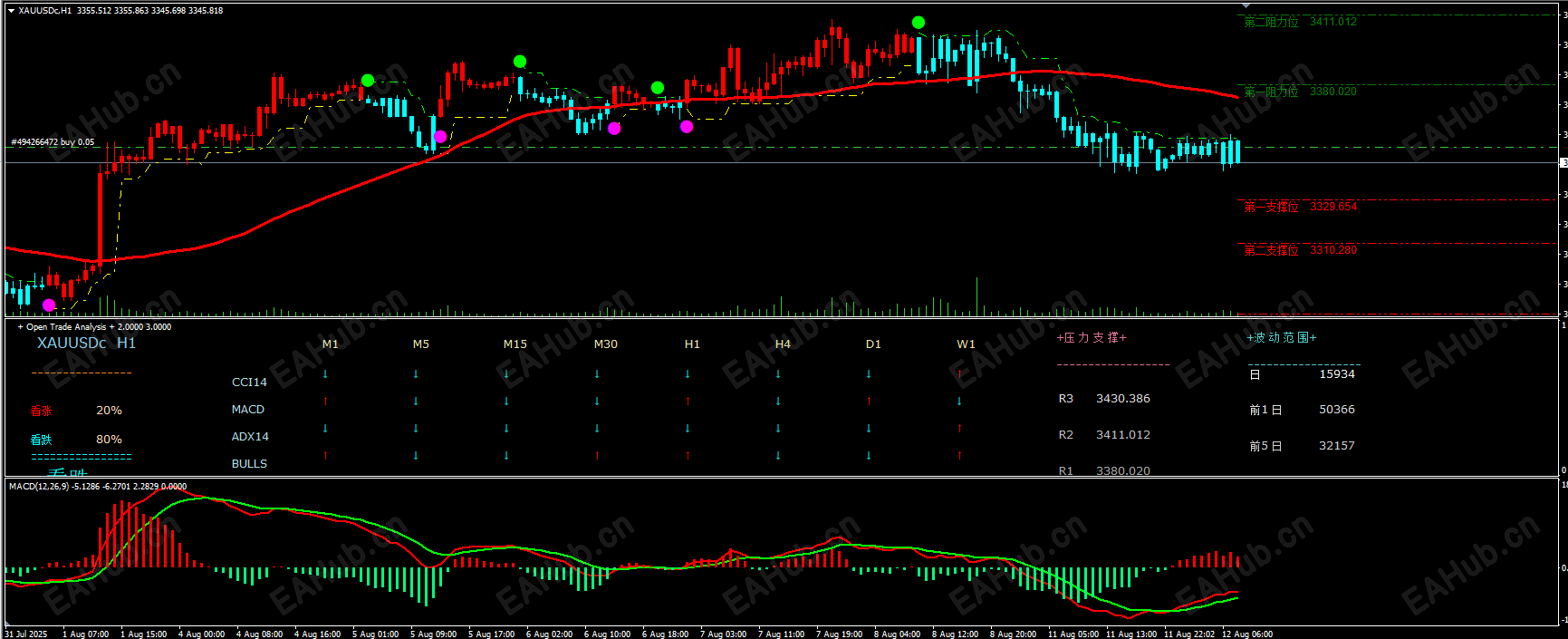The height and width of the screenshot is (639, 1568).
Task: Select the +波动范围+ section heading
Action: click(1282, 337)
